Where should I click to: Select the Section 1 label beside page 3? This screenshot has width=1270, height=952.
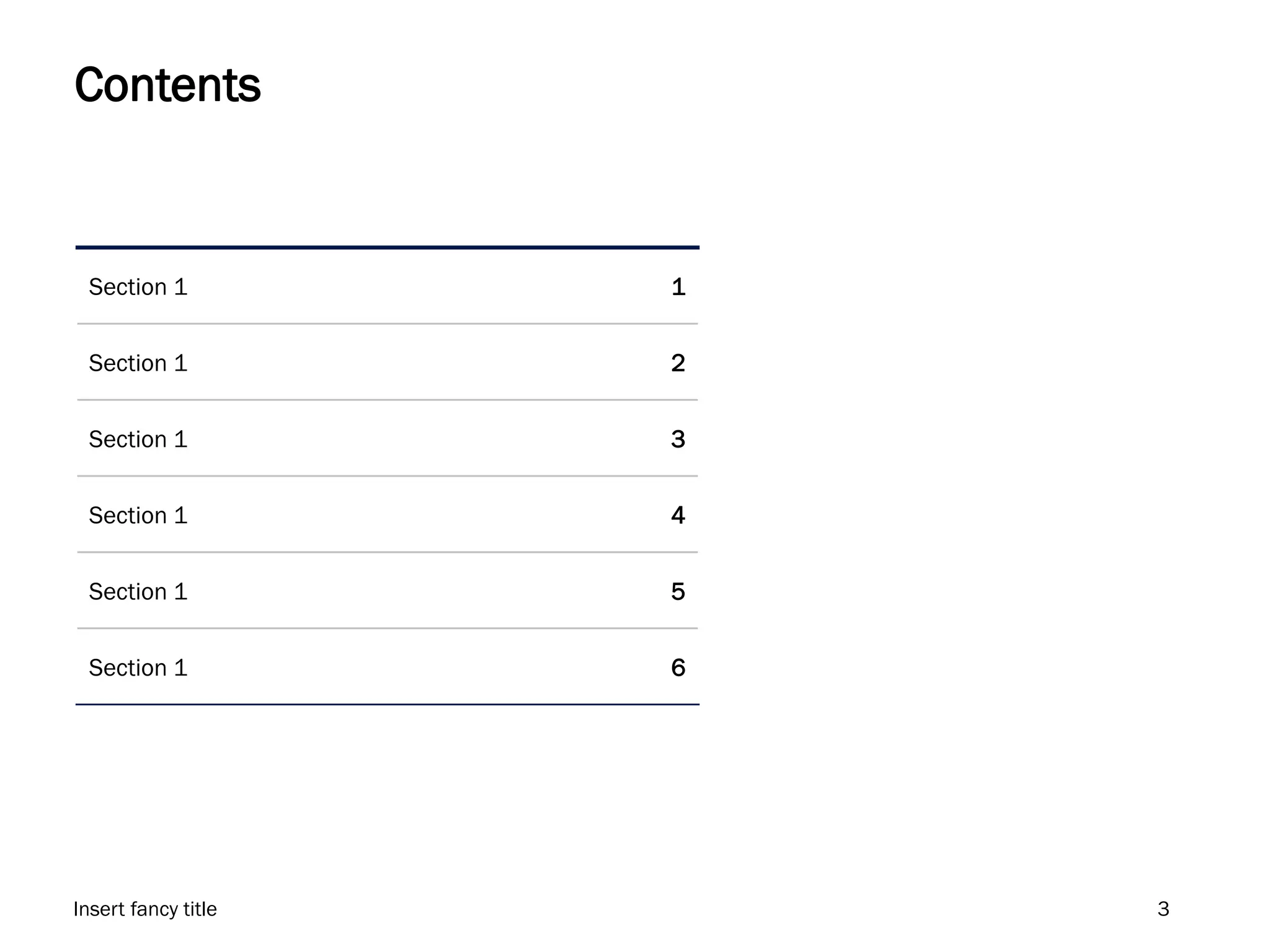138,439
